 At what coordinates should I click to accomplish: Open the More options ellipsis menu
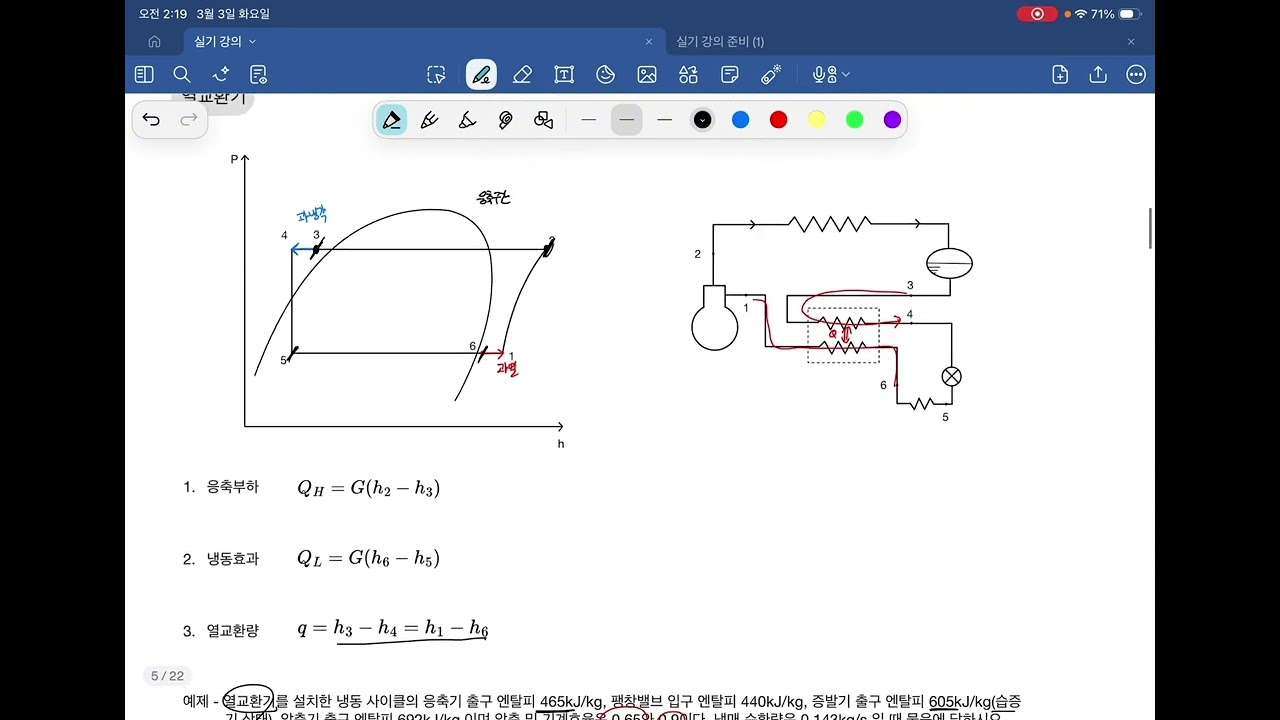[1136, 75]
